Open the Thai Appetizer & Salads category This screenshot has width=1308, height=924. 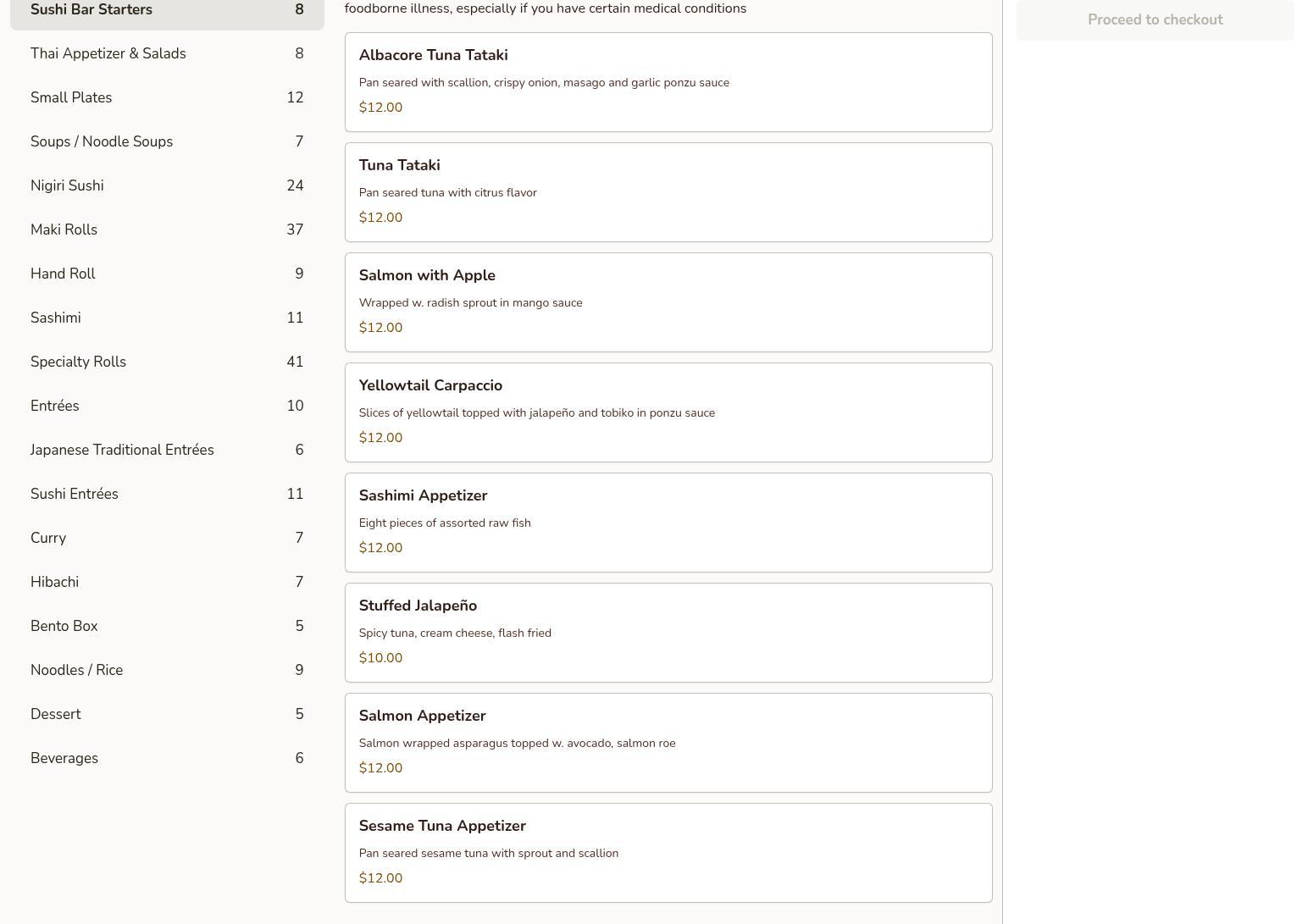tap(167, 53)
